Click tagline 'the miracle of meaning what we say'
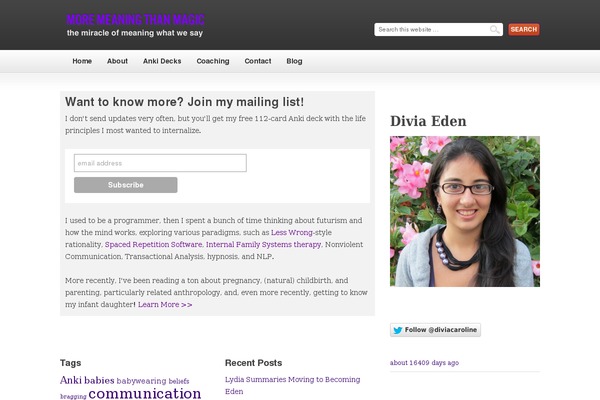Viewport: 600px width, 400px height. tap(135, 33)
